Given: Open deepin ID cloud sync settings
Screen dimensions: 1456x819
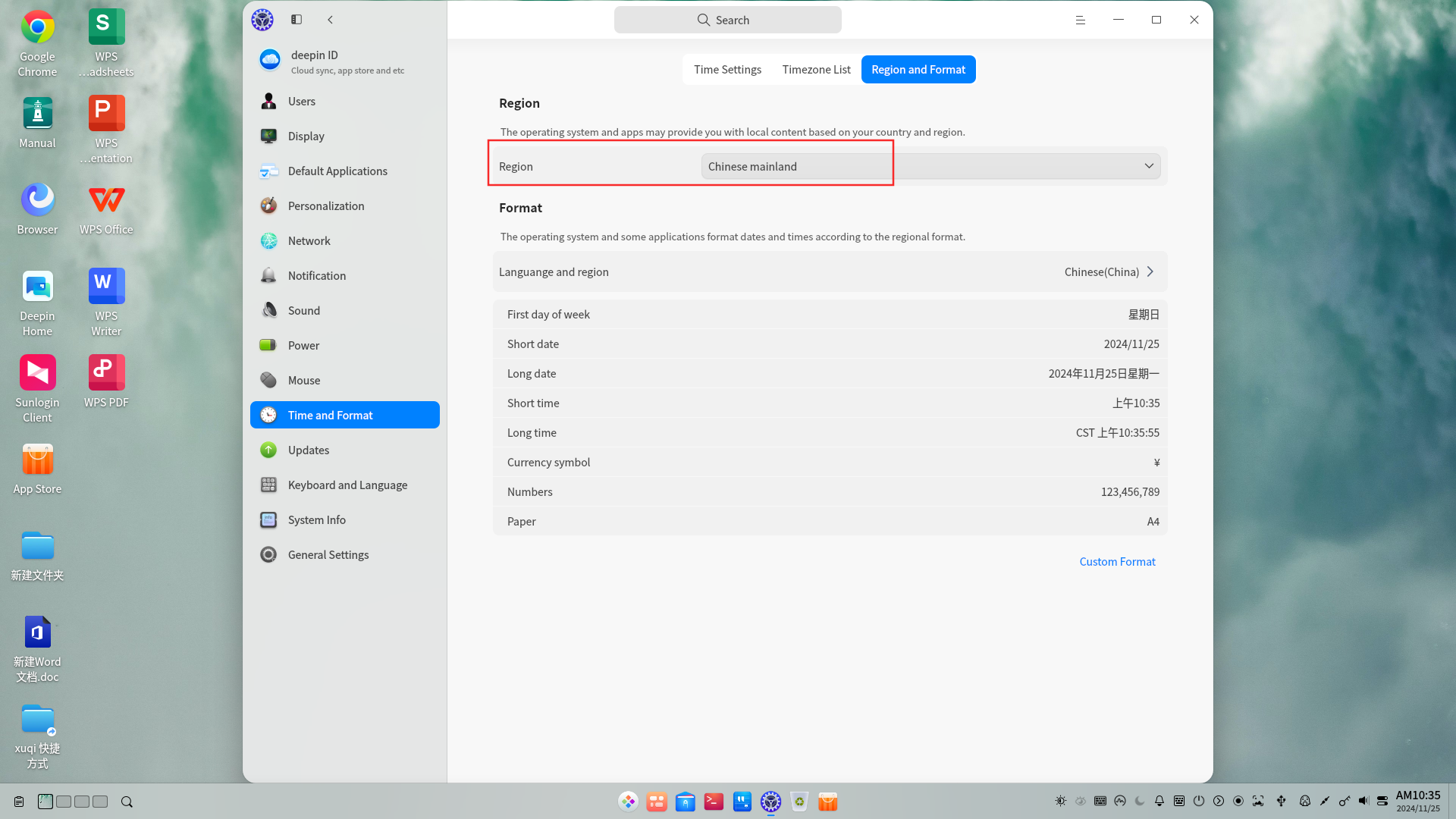Looking at the screenshot, I should (x=345, y=61).
